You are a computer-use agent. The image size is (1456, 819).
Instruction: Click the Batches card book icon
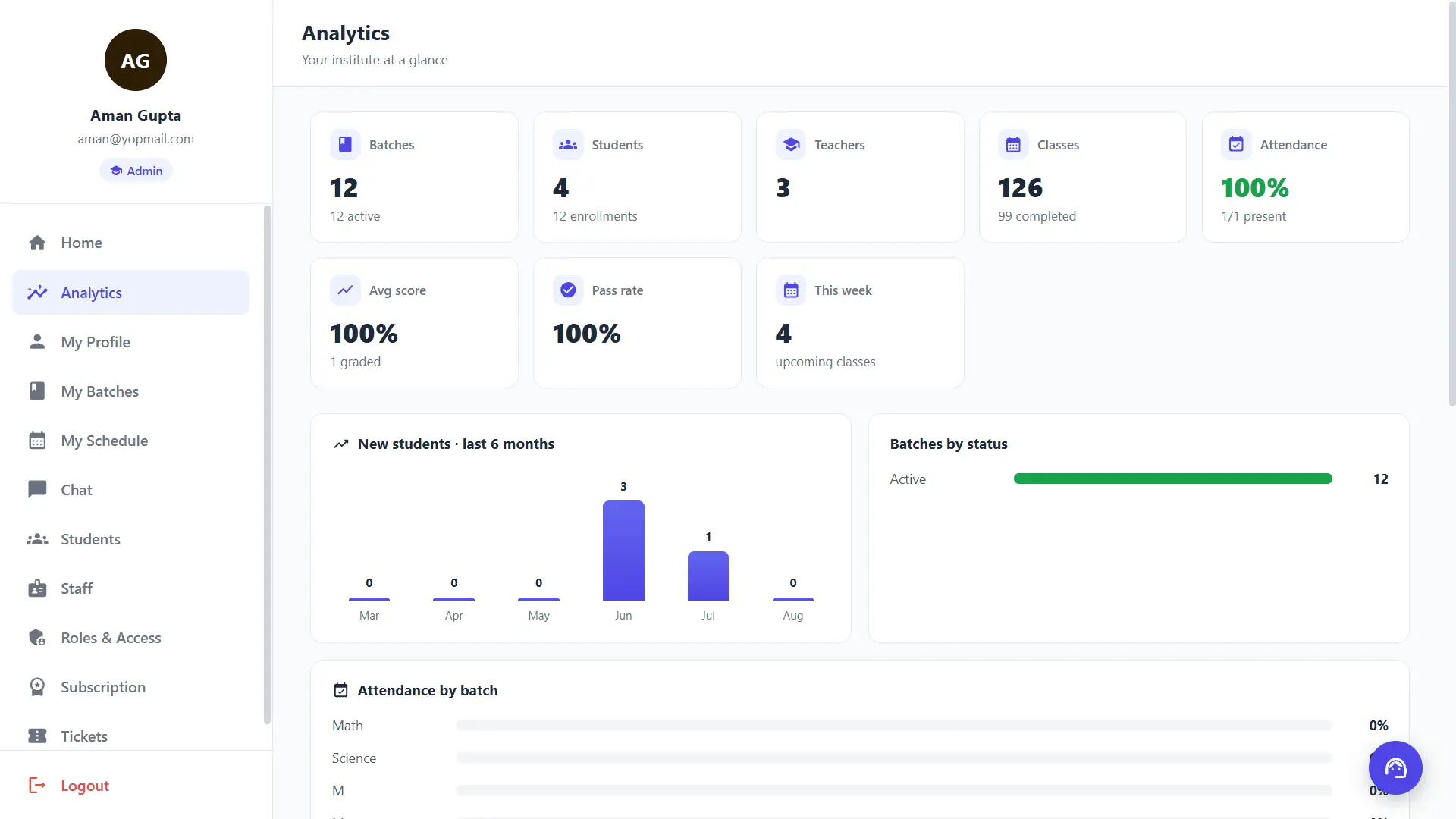(345, 144)
